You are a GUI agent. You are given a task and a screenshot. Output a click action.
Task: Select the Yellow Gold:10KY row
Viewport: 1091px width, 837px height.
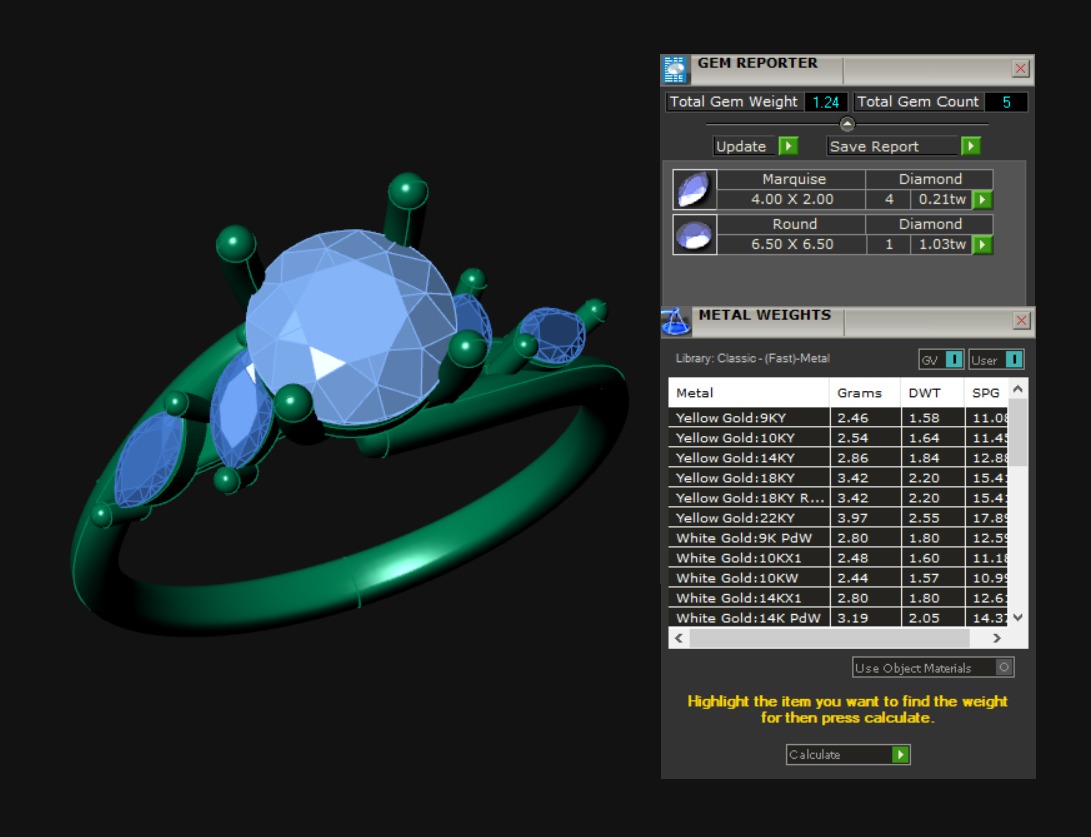point(838,438)
